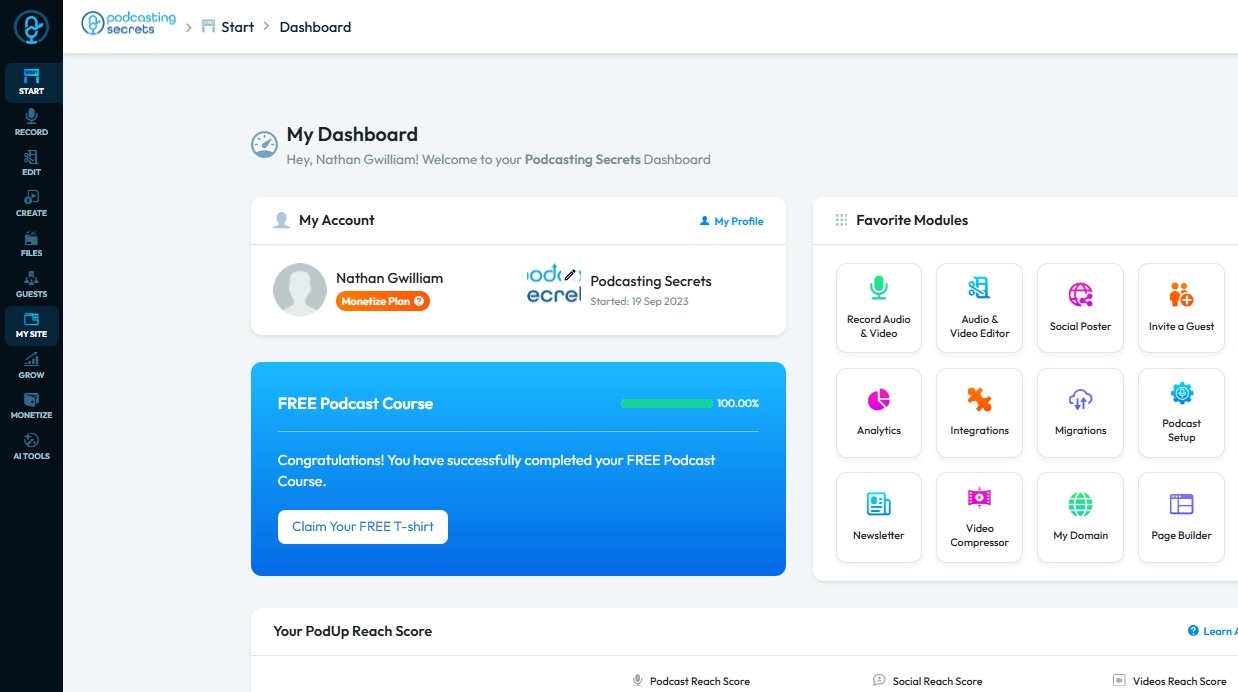1238x692 pixels.
Task: Open the Invite a Guest module
Action: (x=1181, y=307)
